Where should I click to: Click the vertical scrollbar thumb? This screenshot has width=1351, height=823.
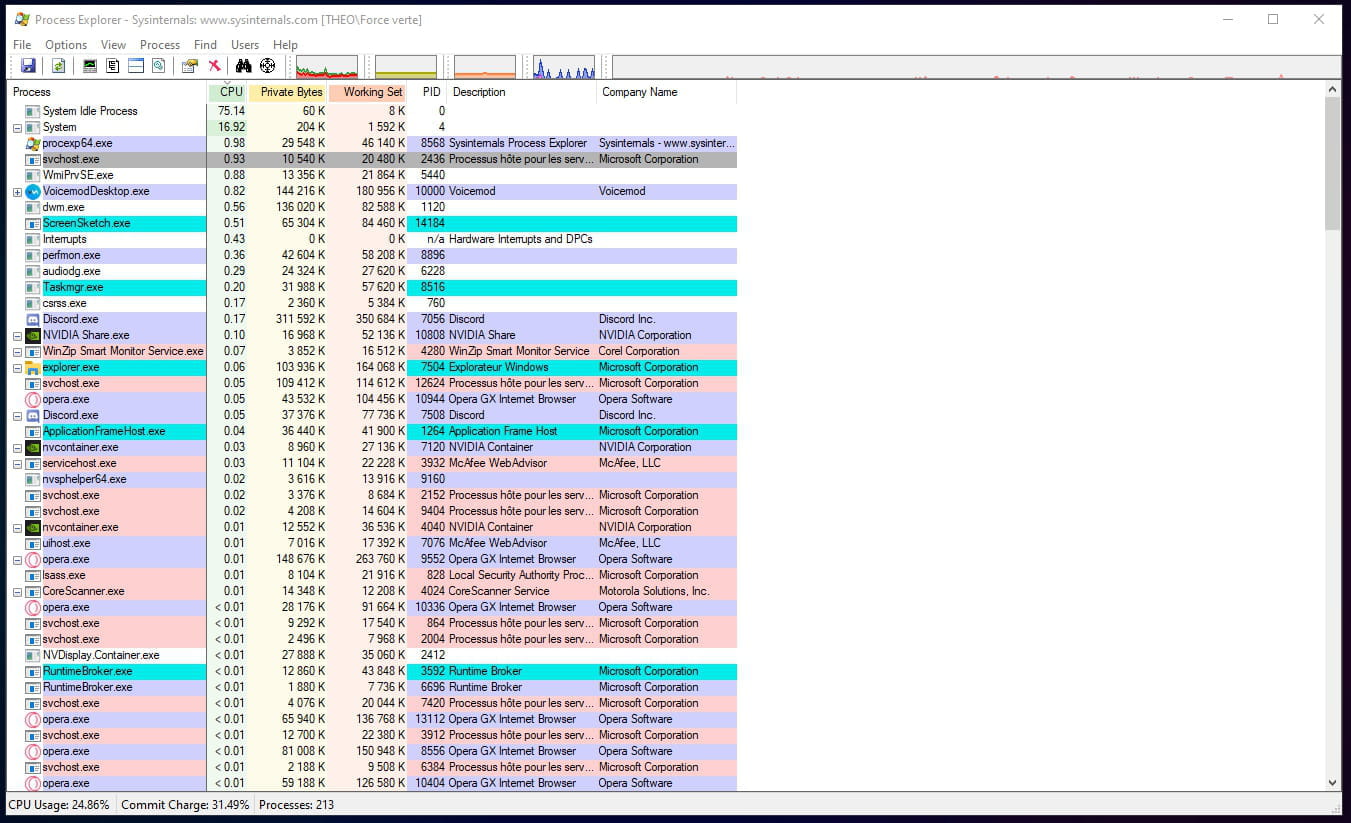(1332, 164)
